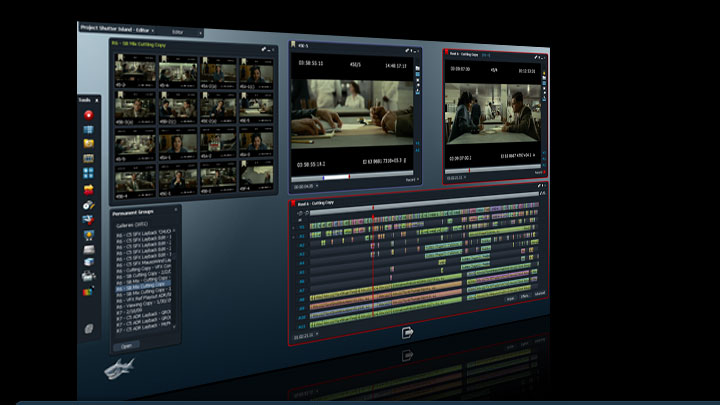This screenshot has width=720, height=405.
Task: Click the blue plane with red mark icon
Action: tap(89, 220)
